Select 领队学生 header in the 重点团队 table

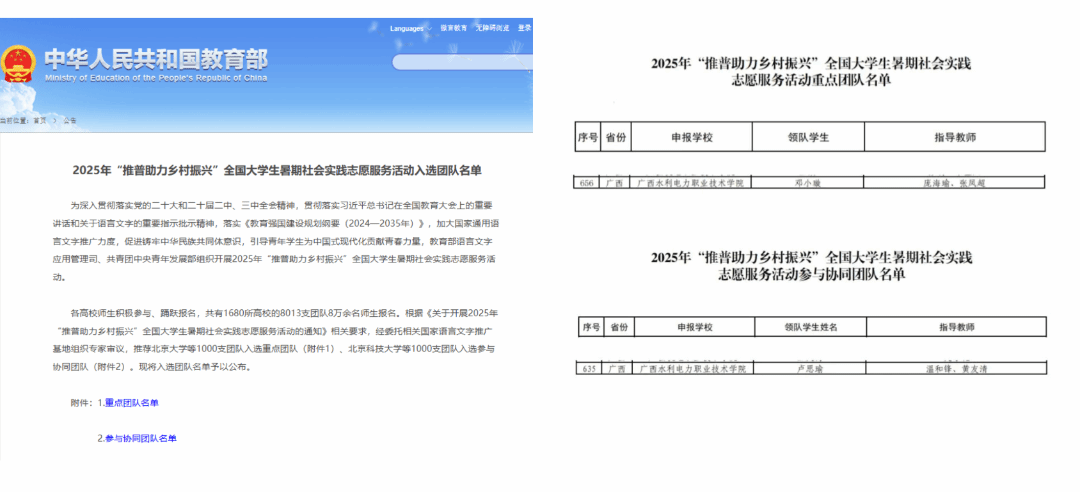[x=806, y=137]
